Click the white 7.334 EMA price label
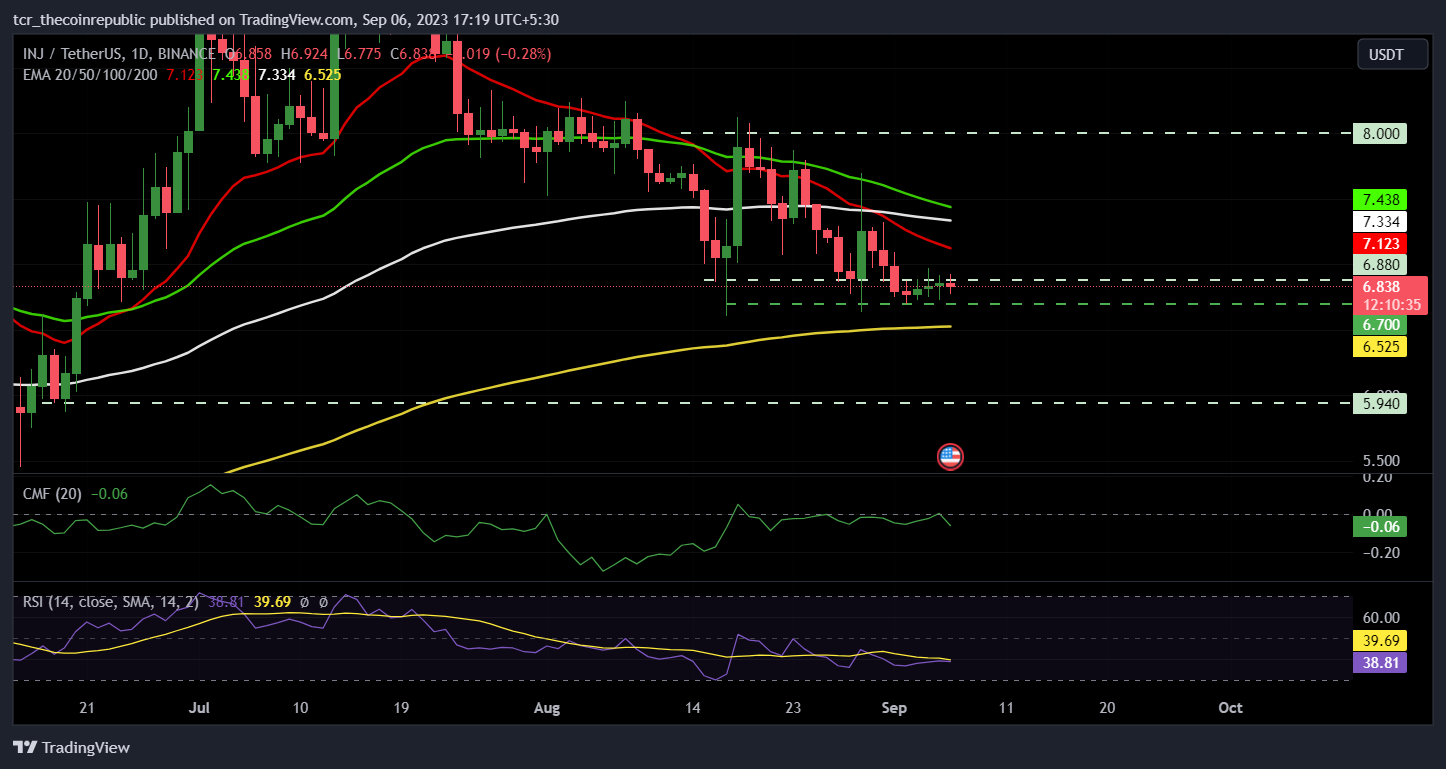 1379,221
